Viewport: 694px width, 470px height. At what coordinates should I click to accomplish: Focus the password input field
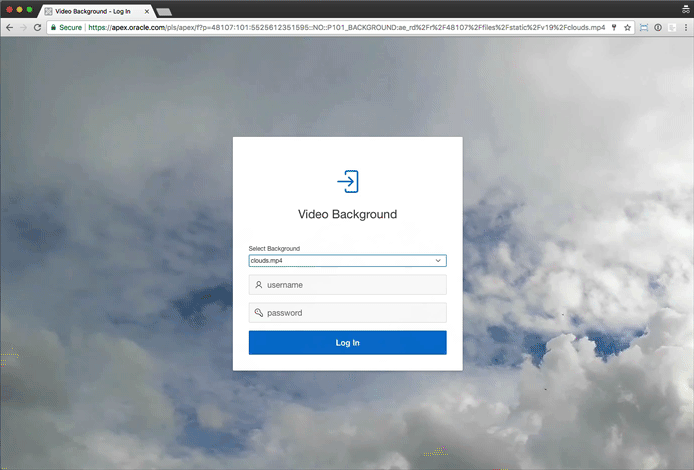(x=350, y=313)
